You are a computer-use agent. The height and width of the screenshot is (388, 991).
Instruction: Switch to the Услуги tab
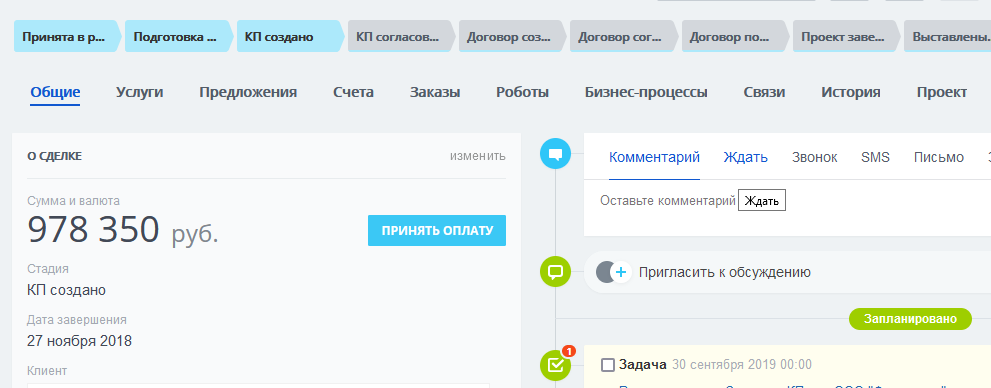(140, 92)
